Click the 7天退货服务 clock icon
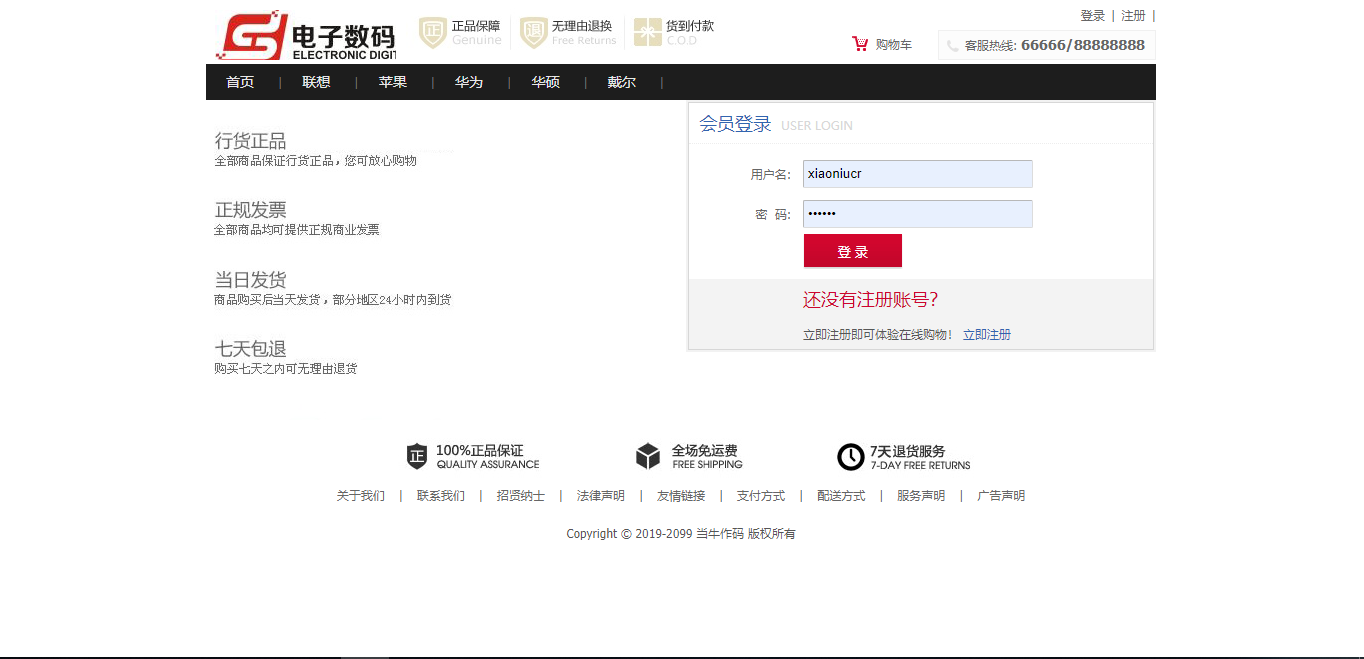This screenshot has width=1364, height=659. [850, 457]
